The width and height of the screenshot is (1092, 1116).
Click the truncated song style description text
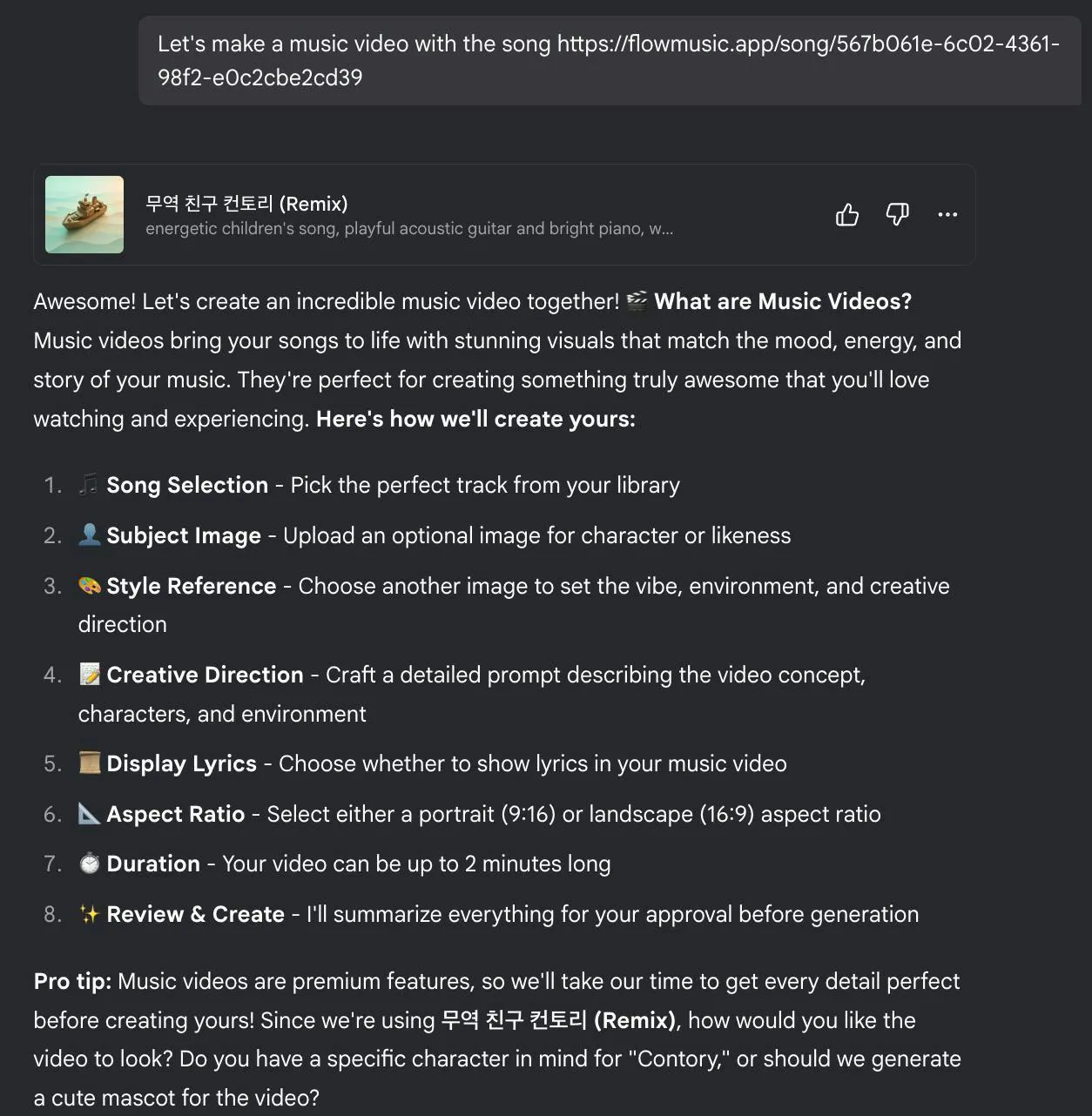tap(409, 229)
